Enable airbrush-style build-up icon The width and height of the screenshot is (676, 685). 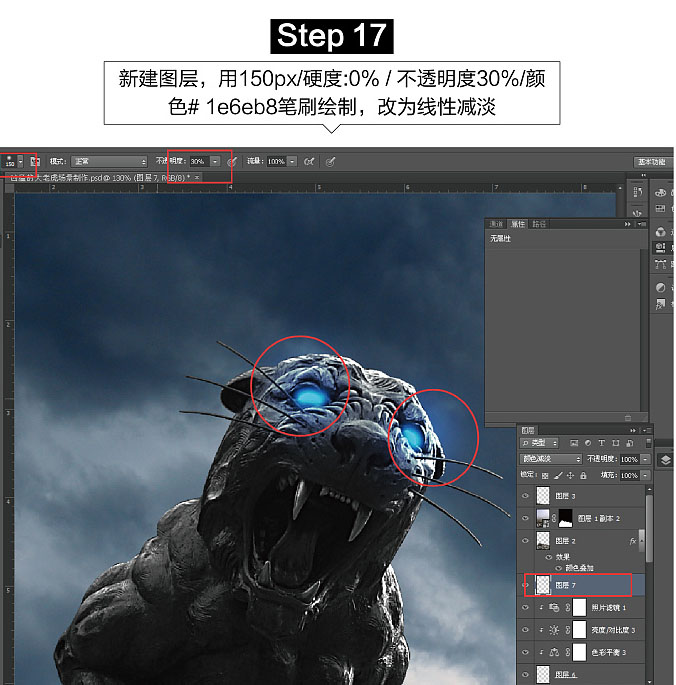point(309,162)
